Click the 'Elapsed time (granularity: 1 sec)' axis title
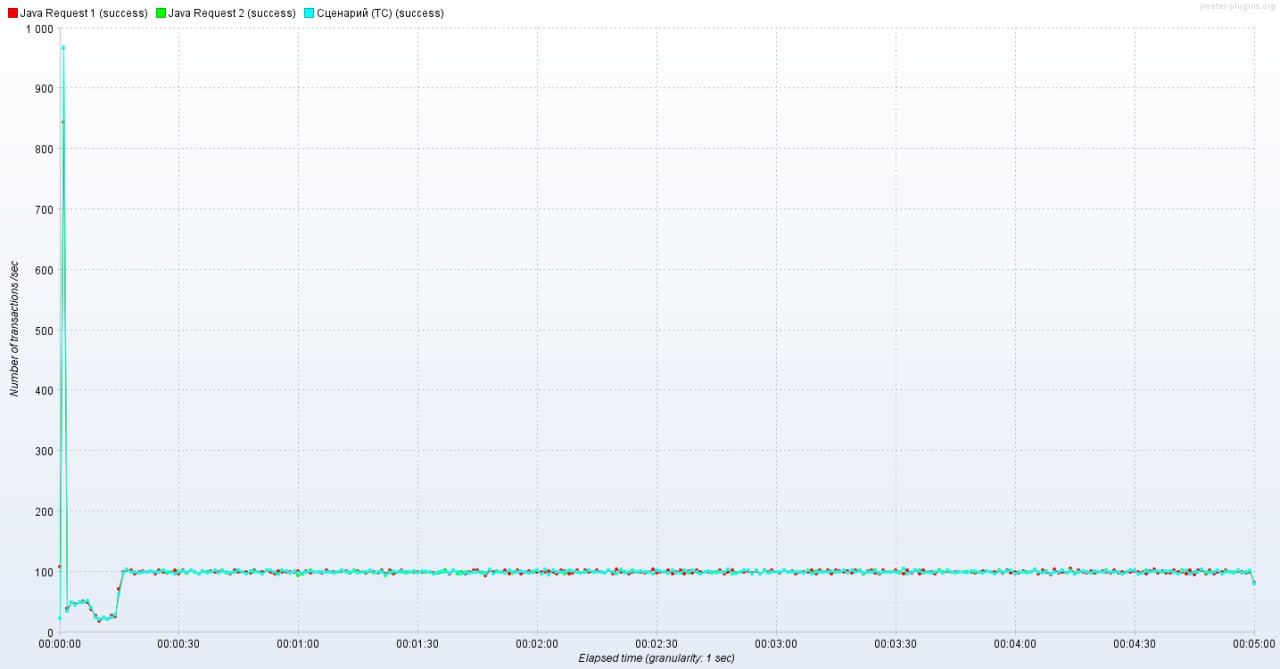 656,658
